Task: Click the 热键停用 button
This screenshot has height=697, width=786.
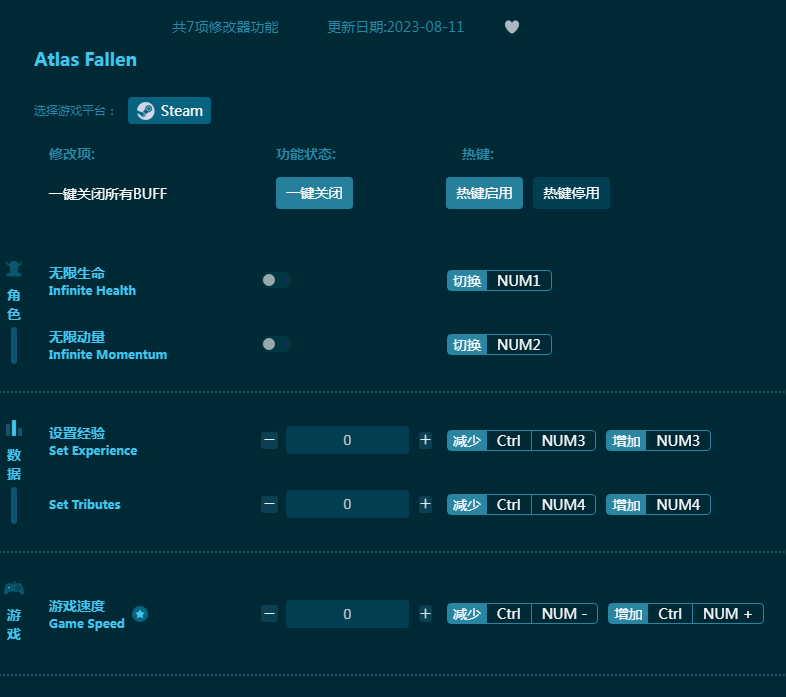Action: pyautogui.click(x=571, y=193)
